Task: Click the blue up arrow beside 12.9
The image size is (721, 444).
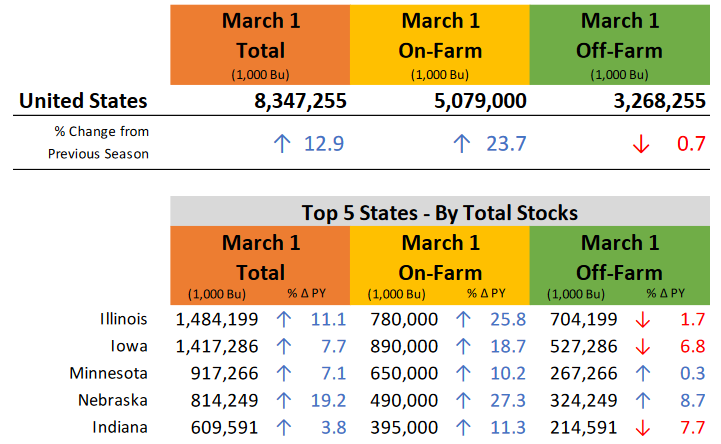Action: (x=282, y=143)
